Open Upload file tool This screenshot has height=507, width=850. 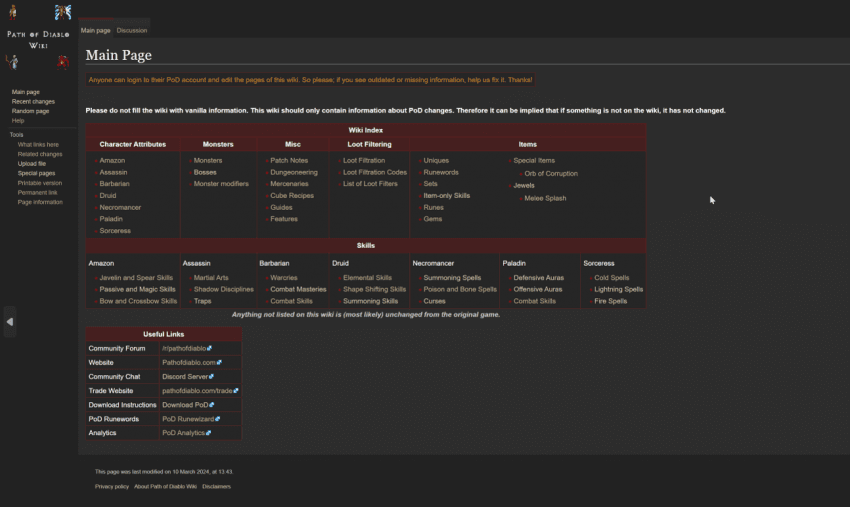coord(31,164)
